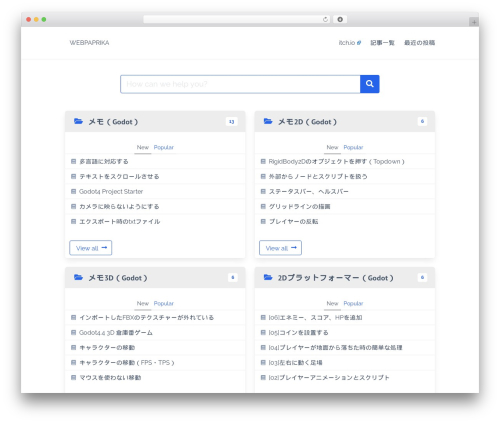Click the browser address bar
Image resolution: width=500 pixels, height=423 pixels.
(x=237, y=19)
